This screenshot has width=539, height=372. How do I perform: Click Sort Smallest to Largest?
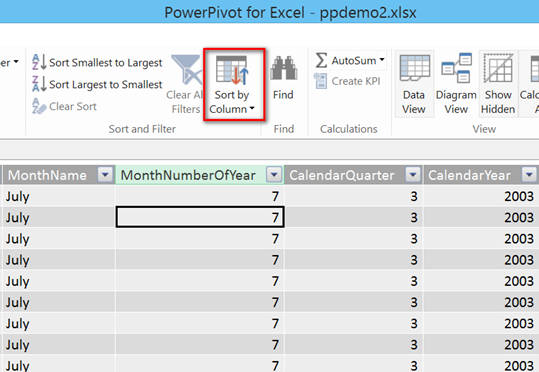coord(97,63)
